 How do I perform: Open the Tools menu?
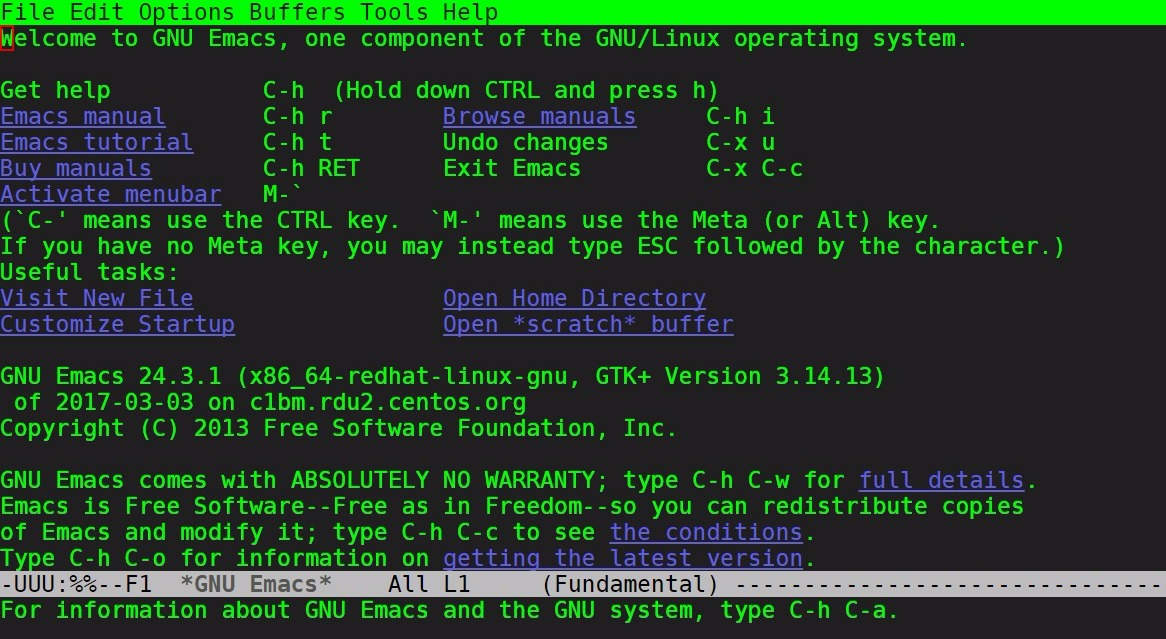coord(394,12)
